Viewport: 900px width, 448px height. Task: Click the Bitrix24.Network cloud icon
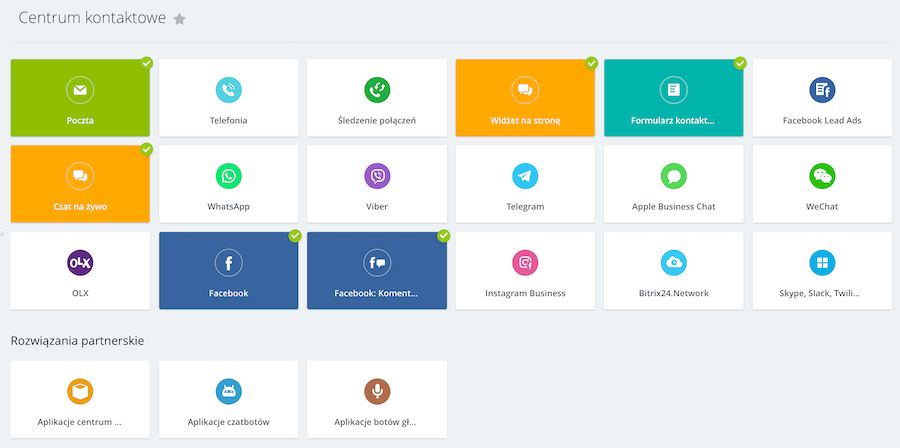click(x=673, y=263)
